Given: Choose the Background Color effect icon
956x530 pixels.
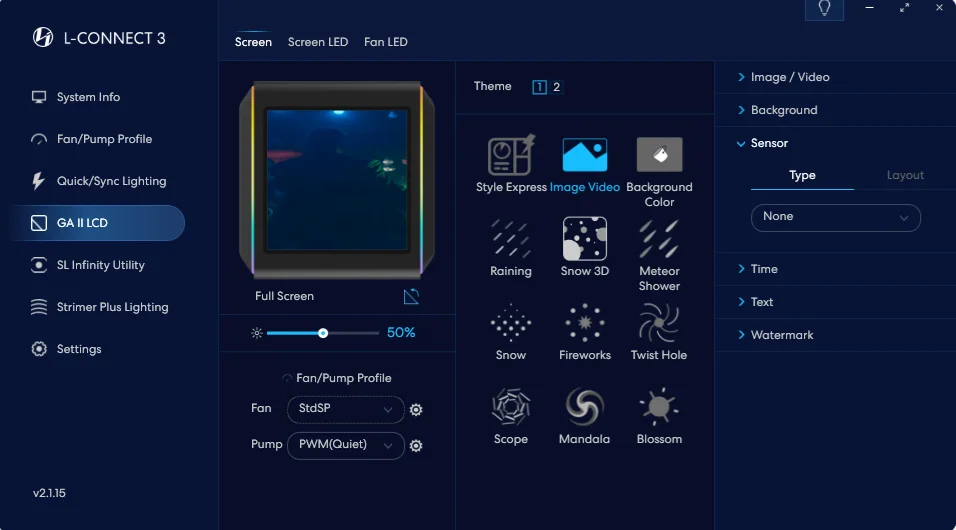Looking at the screenshot, I should pos(659,154).
